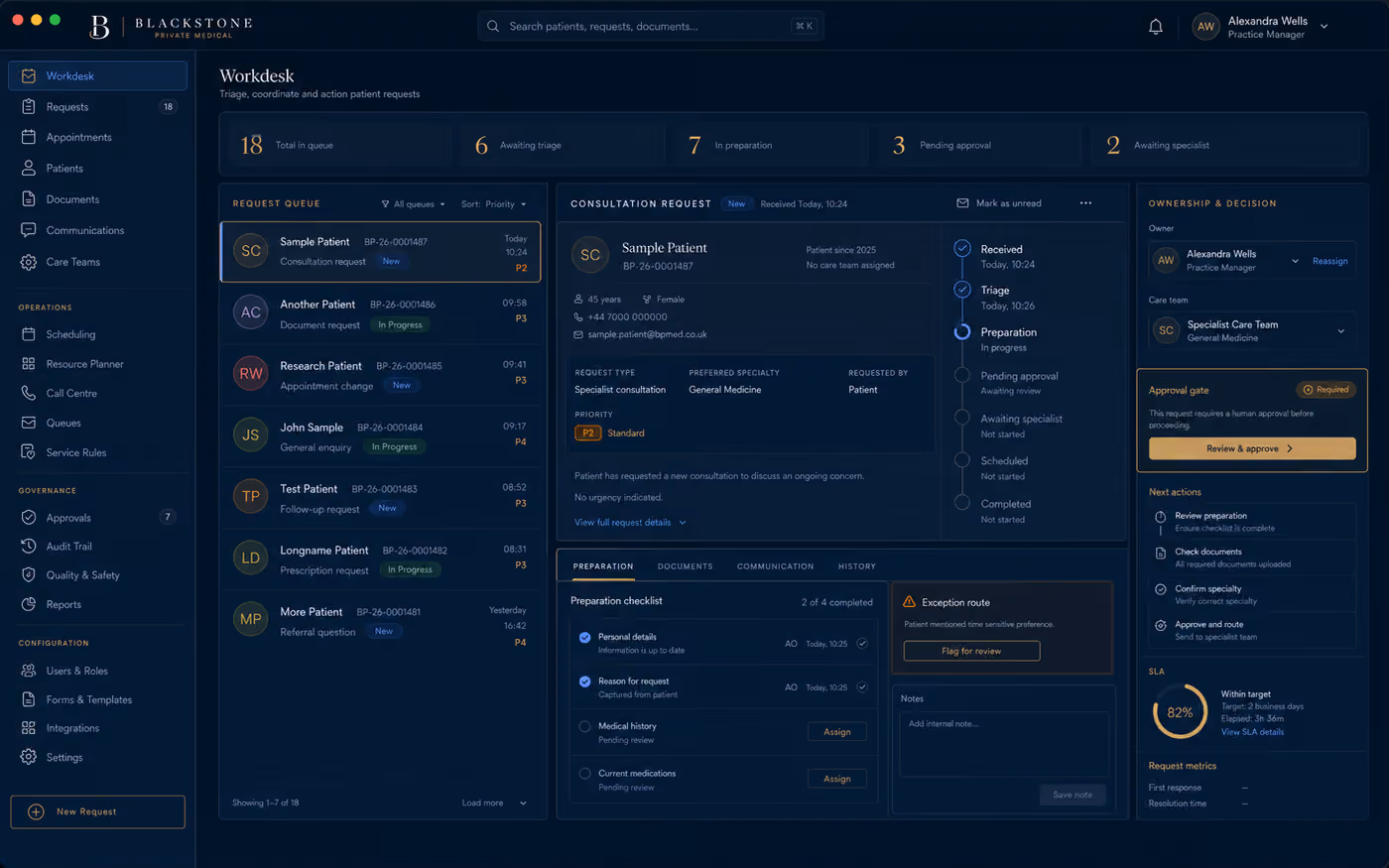Click the Workdesk sidebar icon
1389x868 pixels.
click(29, 75)
